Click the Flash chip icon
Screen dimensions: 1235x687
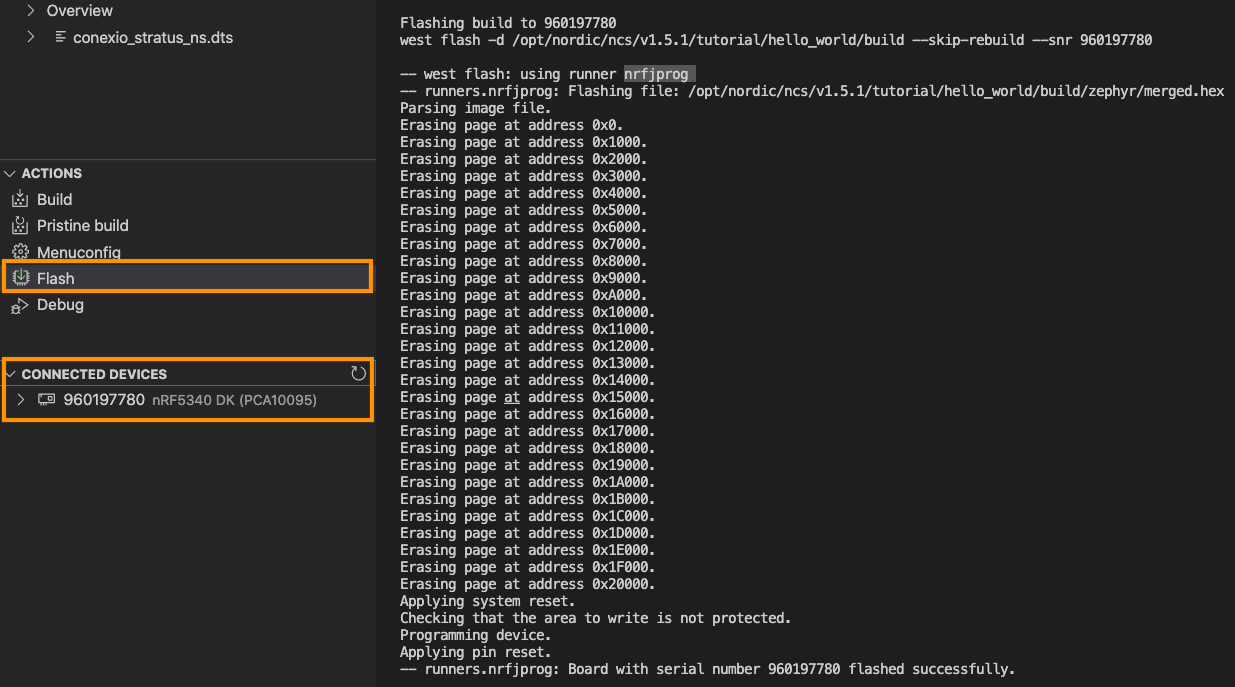[19, 278]
